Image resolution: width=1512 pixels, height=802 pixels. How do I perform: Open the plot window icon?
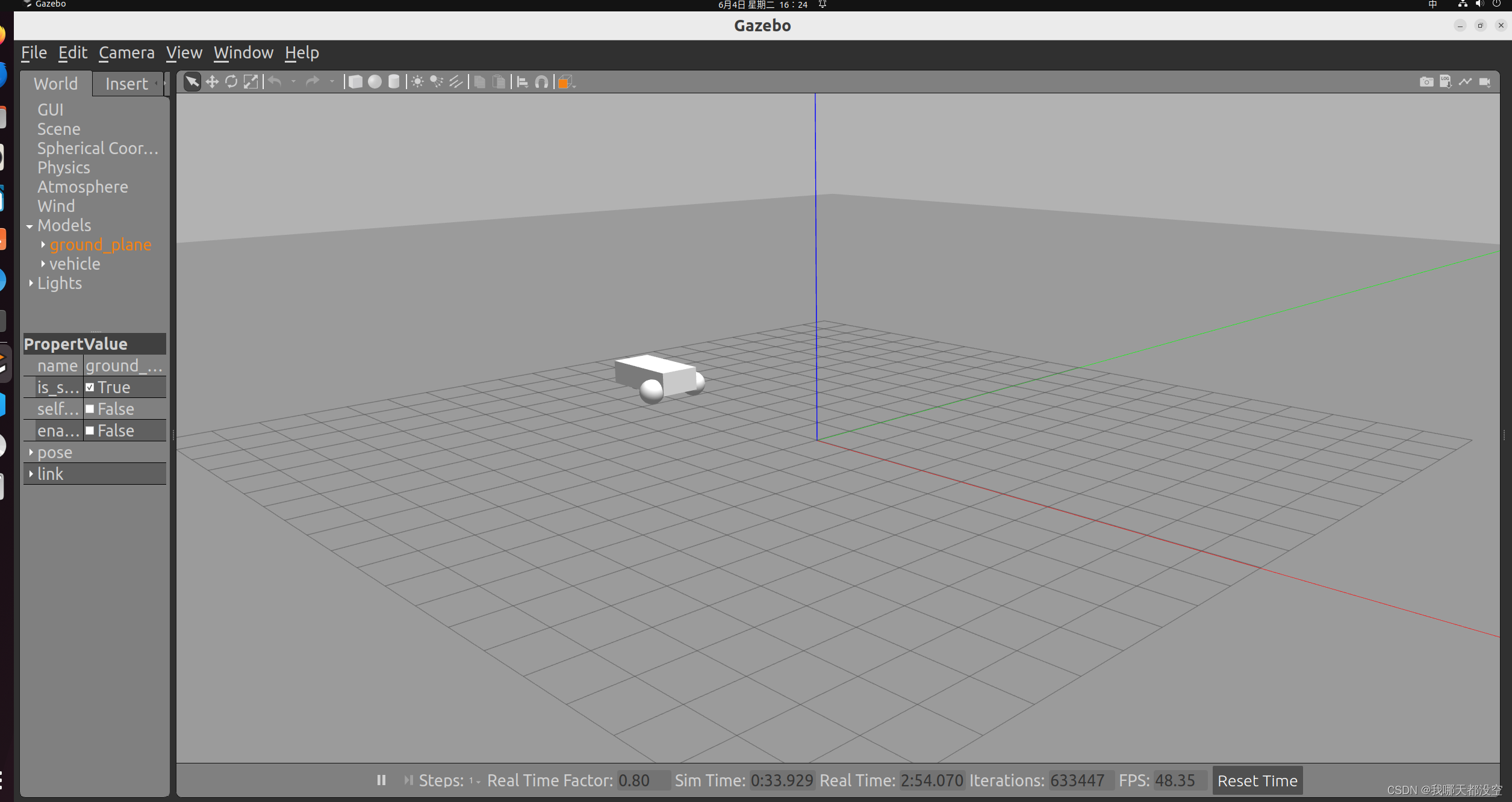[1465, 82]
